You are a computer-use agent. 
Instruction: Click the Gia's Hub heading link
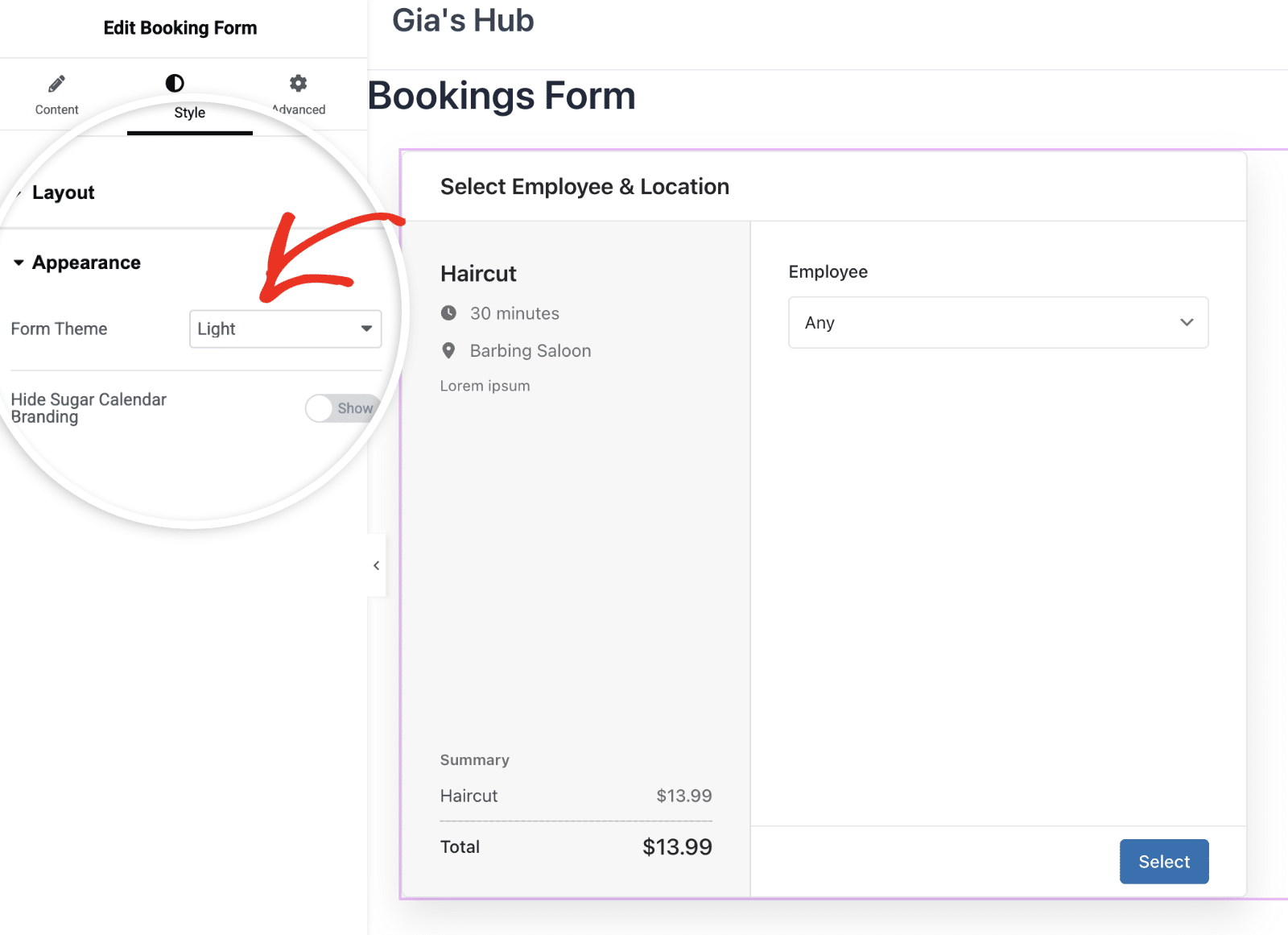pyautogui.click(x=463, y=21)
